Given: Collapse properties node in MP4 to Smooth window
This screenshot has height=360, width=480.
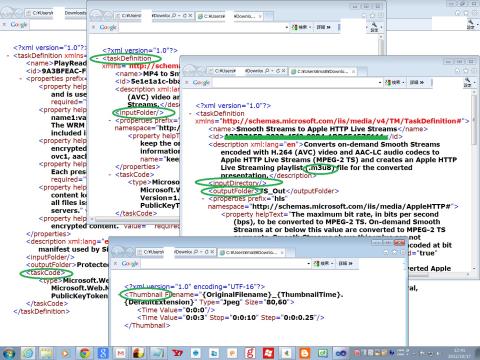Looking at the screenshot, I should coord(110,121).
